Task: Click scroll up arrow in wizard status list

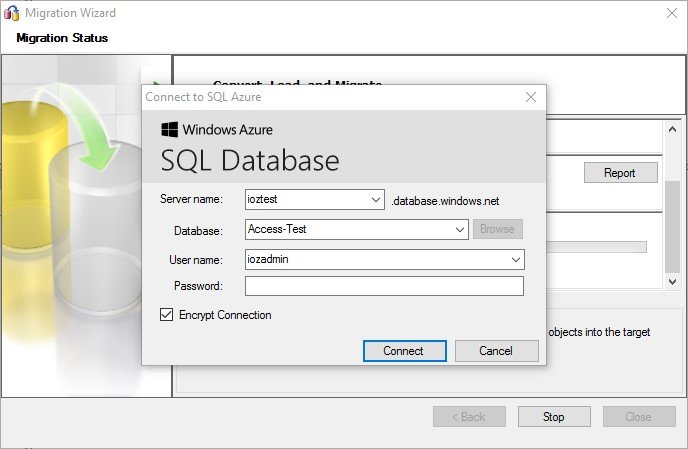Action: [x=672, y=129]
